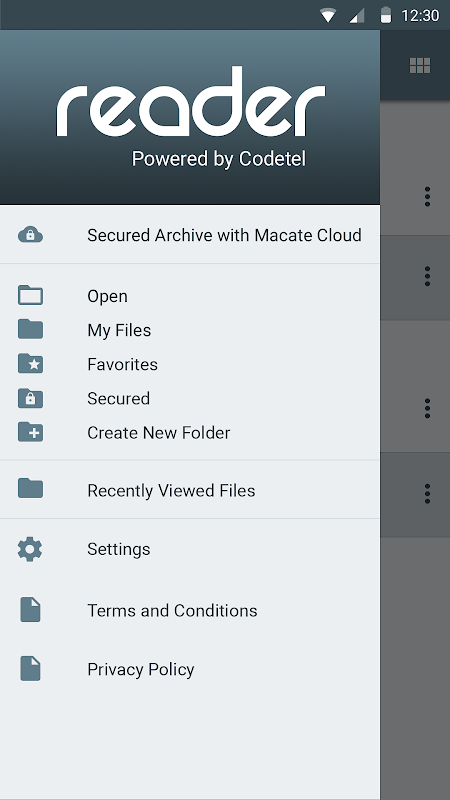Click the cloud lock icon for Secured Archive

pos(30,235)
